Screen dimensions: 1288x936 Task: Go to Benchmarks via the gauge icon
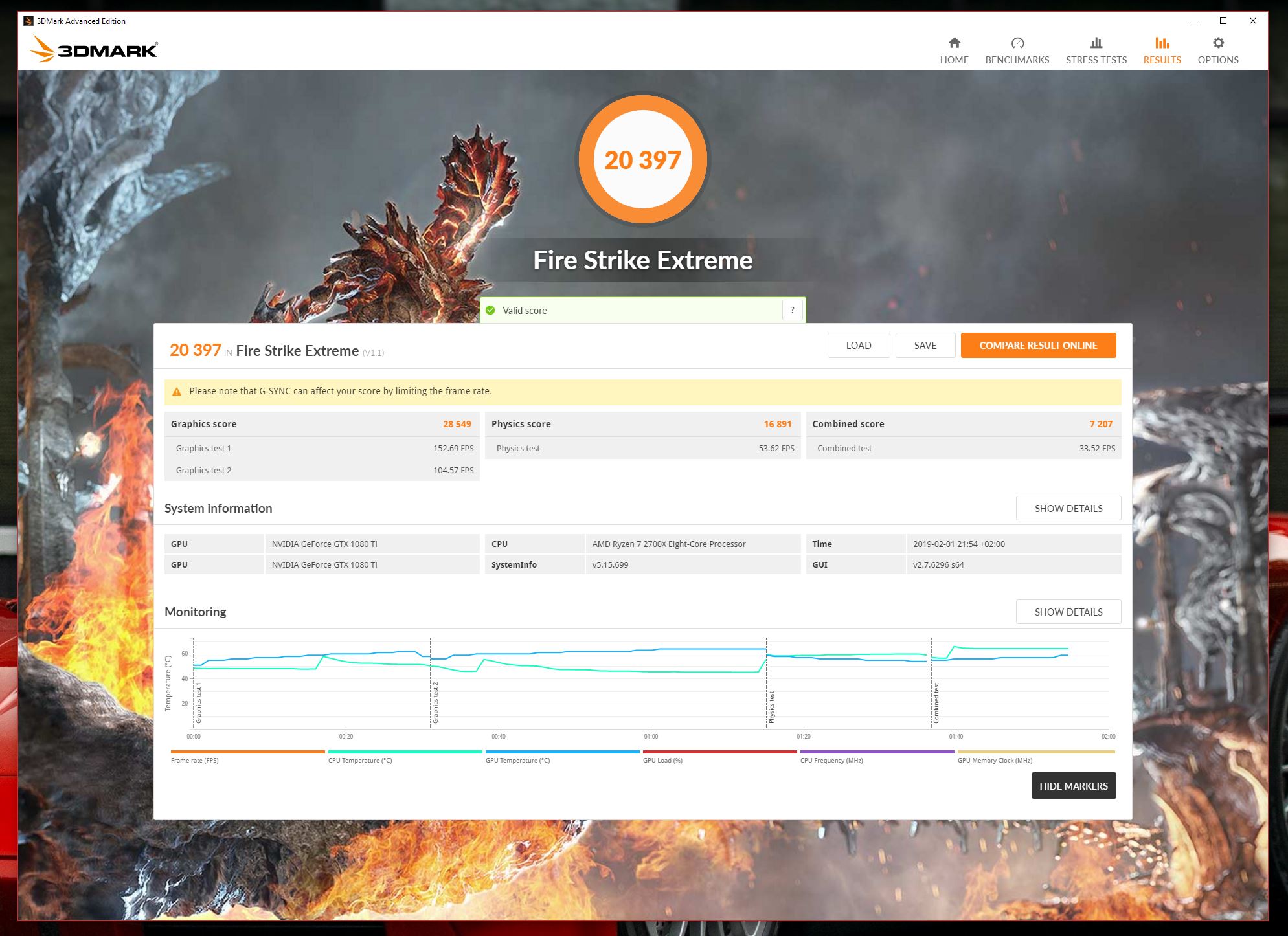(1017, 43)
